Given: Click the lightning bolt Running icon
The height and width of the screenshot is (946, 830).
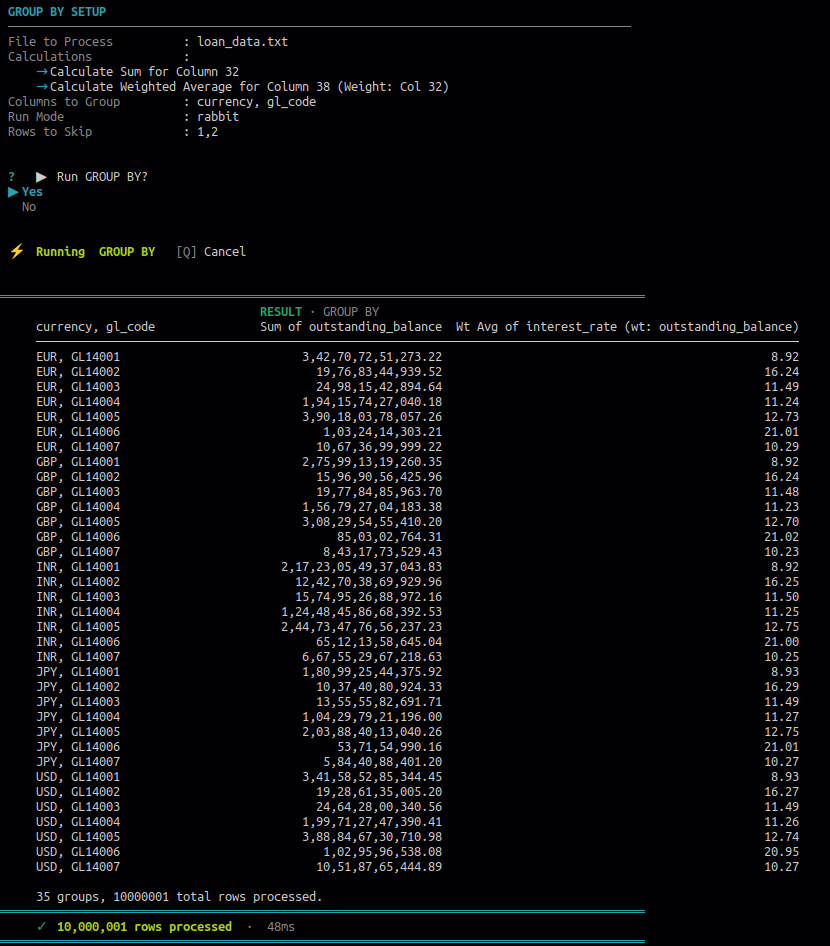Looking at the screenshot, I should click(x=17, y=251).
